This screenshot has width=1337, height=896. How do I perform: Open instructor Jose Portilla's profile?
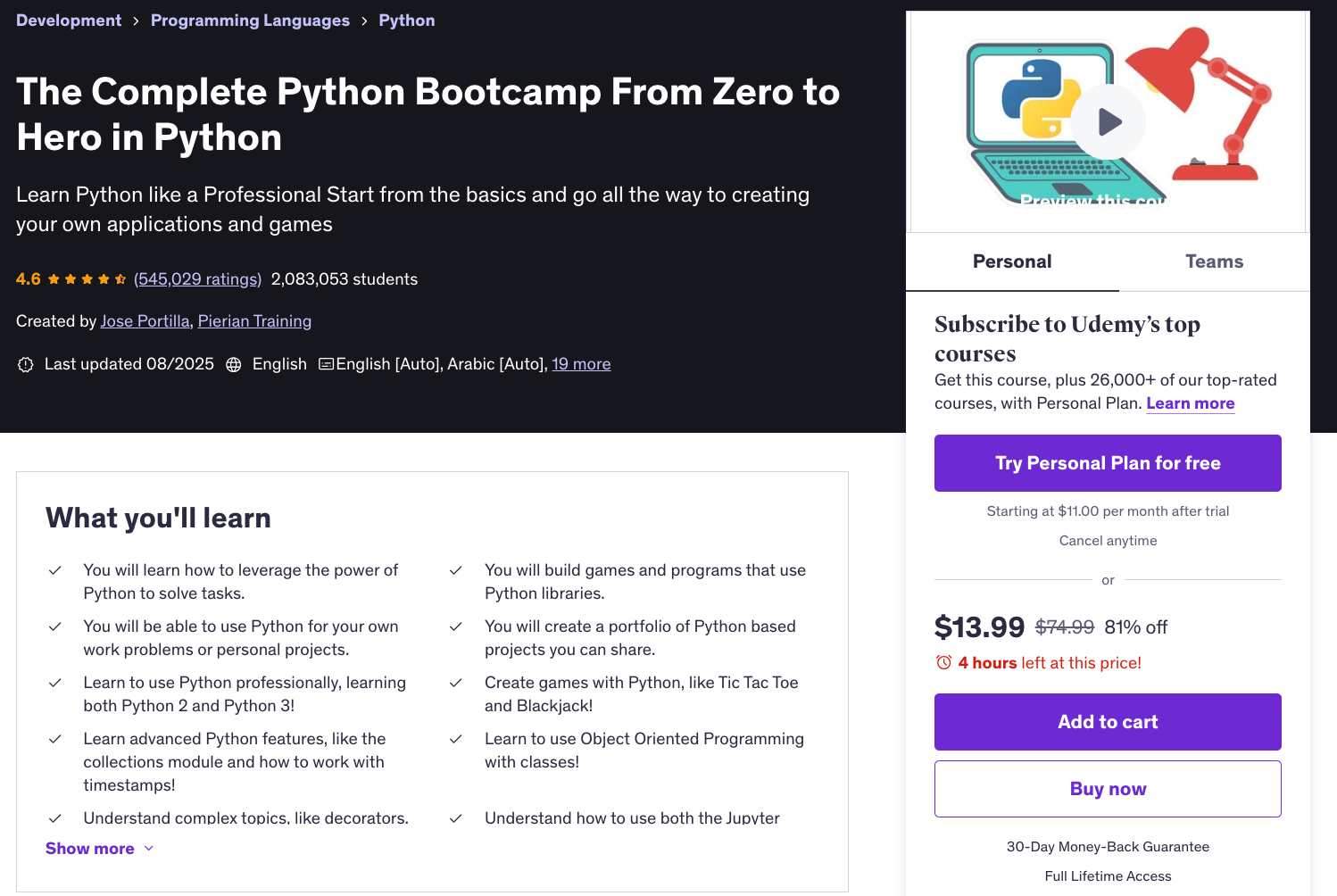145,320
